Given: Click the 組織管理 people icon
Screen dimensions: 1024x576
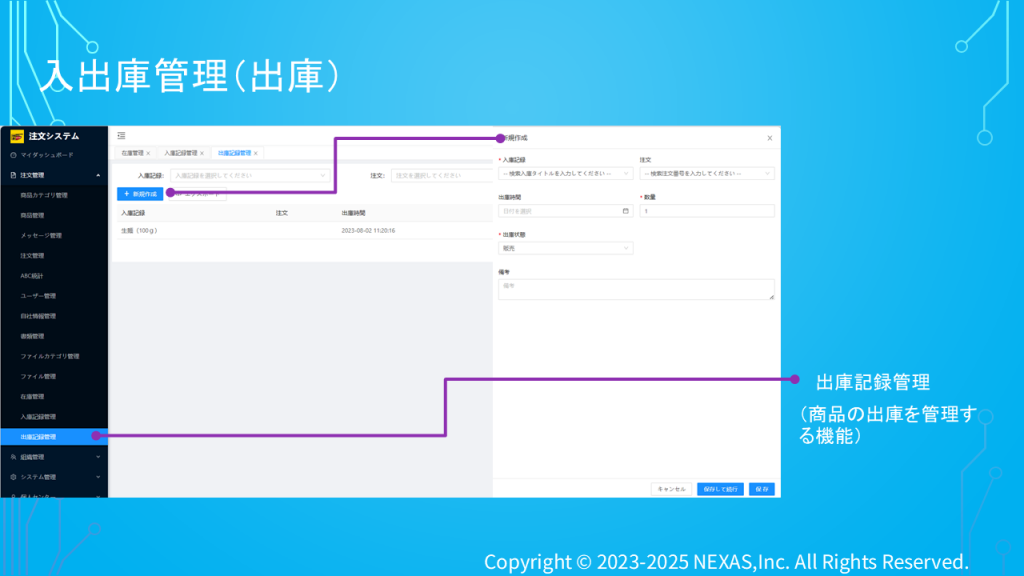Looking at the screenshot, I should pos(13,457).
